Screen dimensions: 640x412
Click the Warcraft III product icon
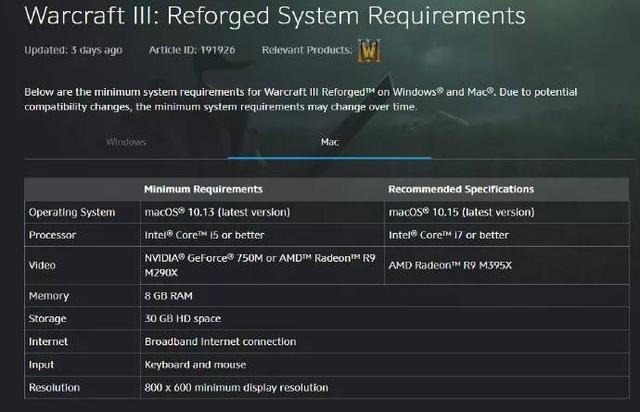coord(369,51)
